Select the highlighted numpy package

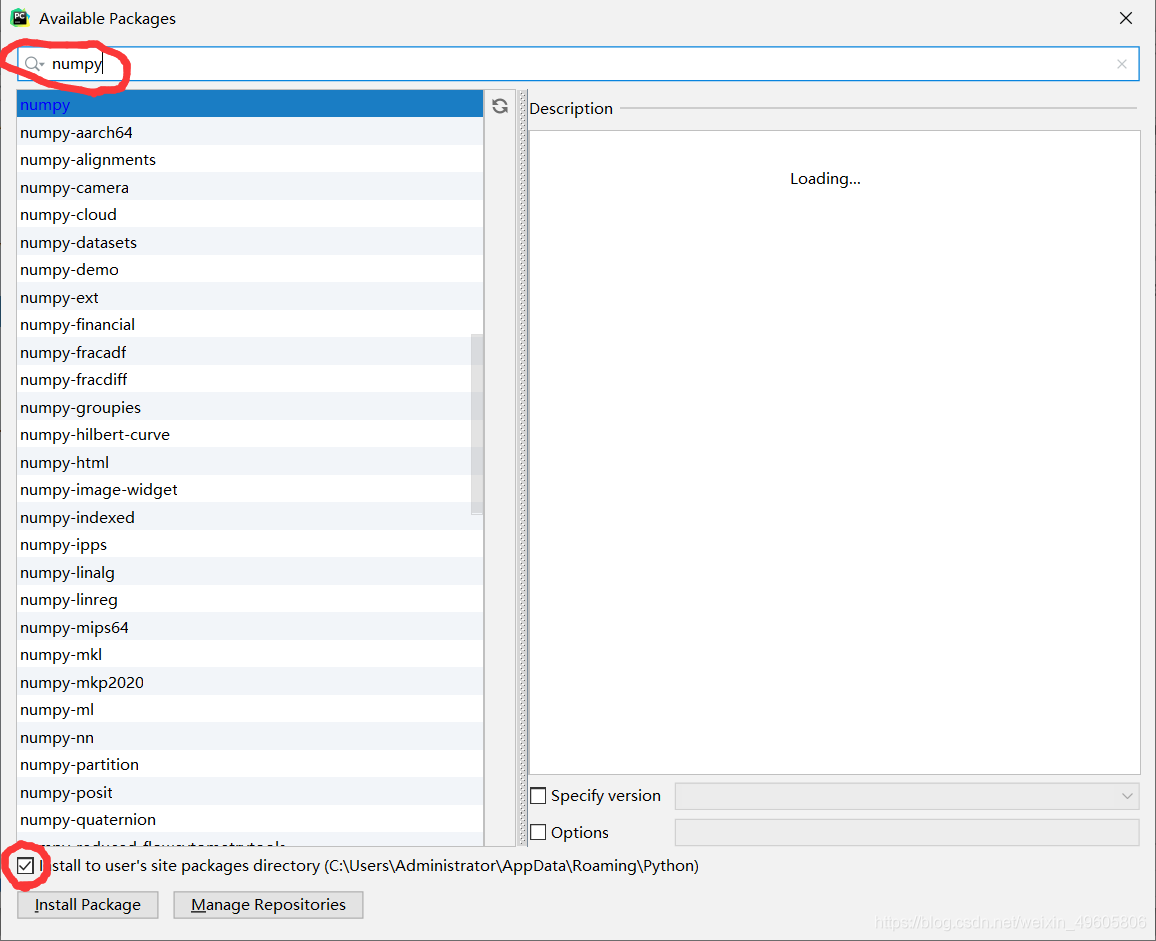click(250, 105)
